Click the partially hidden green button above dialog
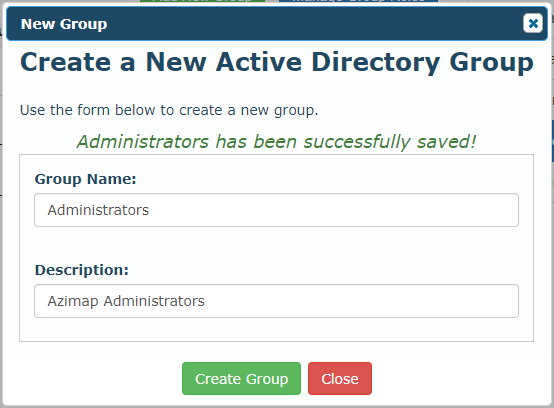 pos(202,1)
